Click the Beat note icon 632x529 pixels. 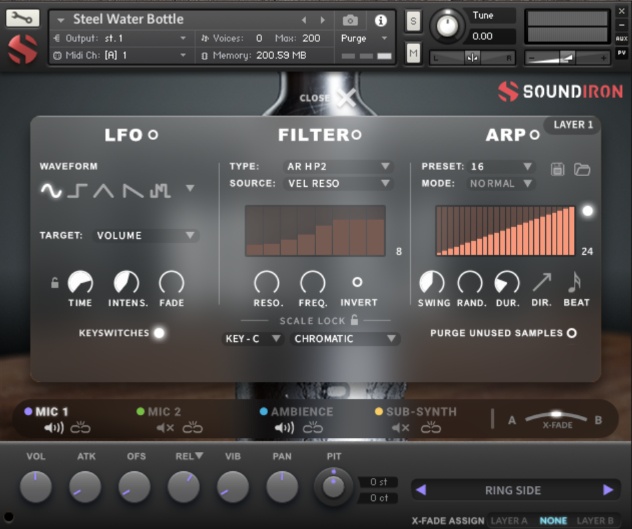tap(575, 283)
